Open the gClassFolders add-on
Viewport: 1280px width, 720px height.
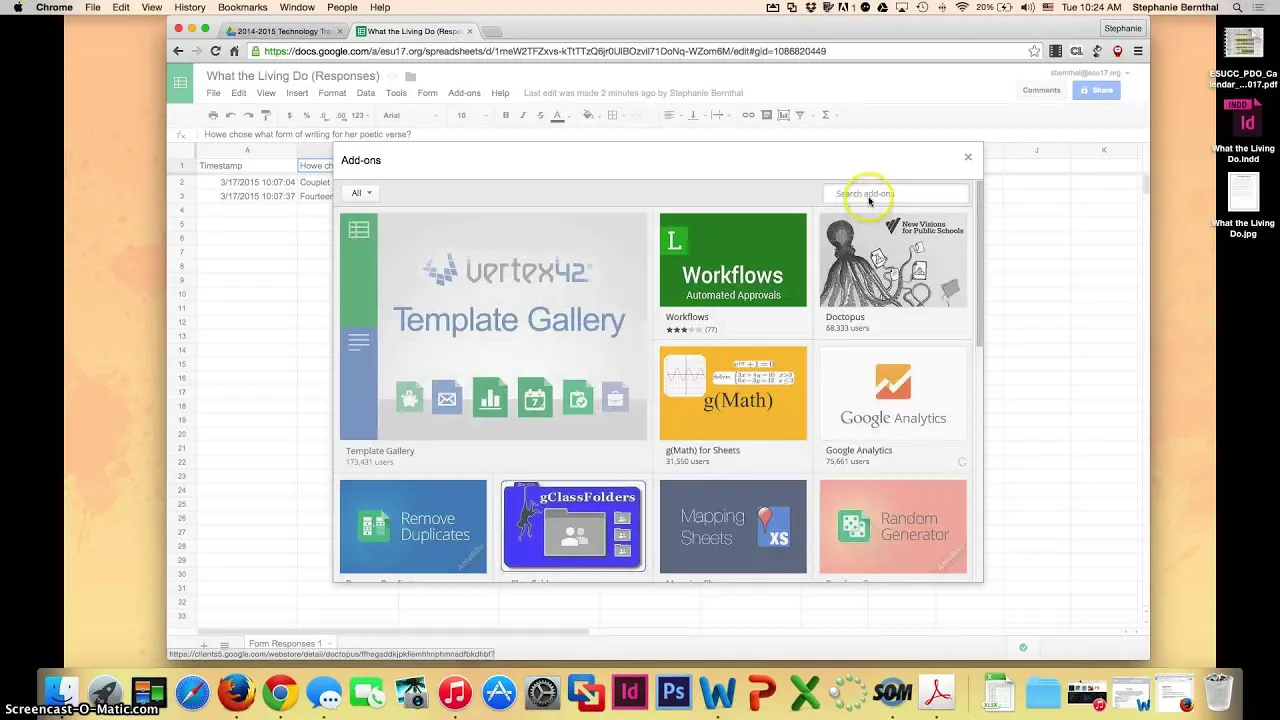pyautogui.click(x=573, y=526)
